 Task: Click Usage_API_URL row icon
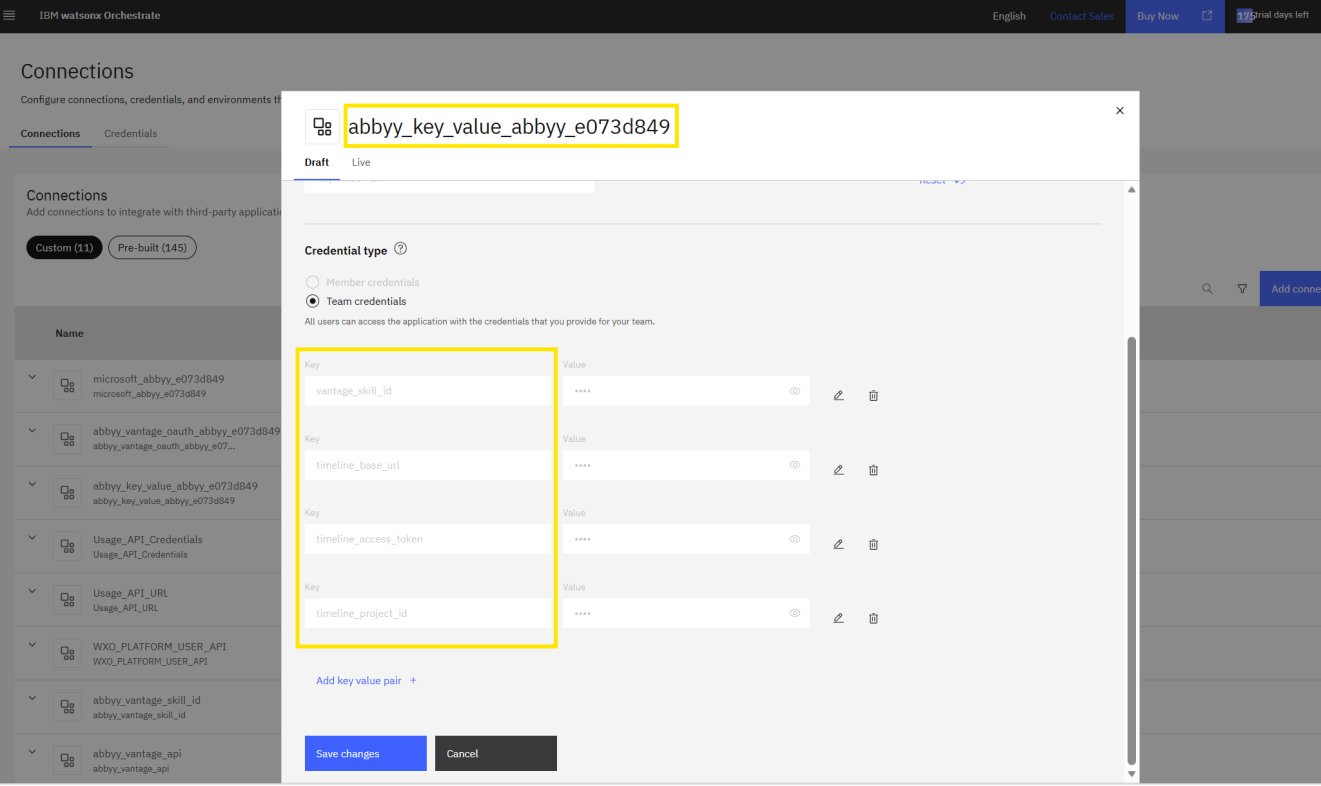(x=67, y=600)
